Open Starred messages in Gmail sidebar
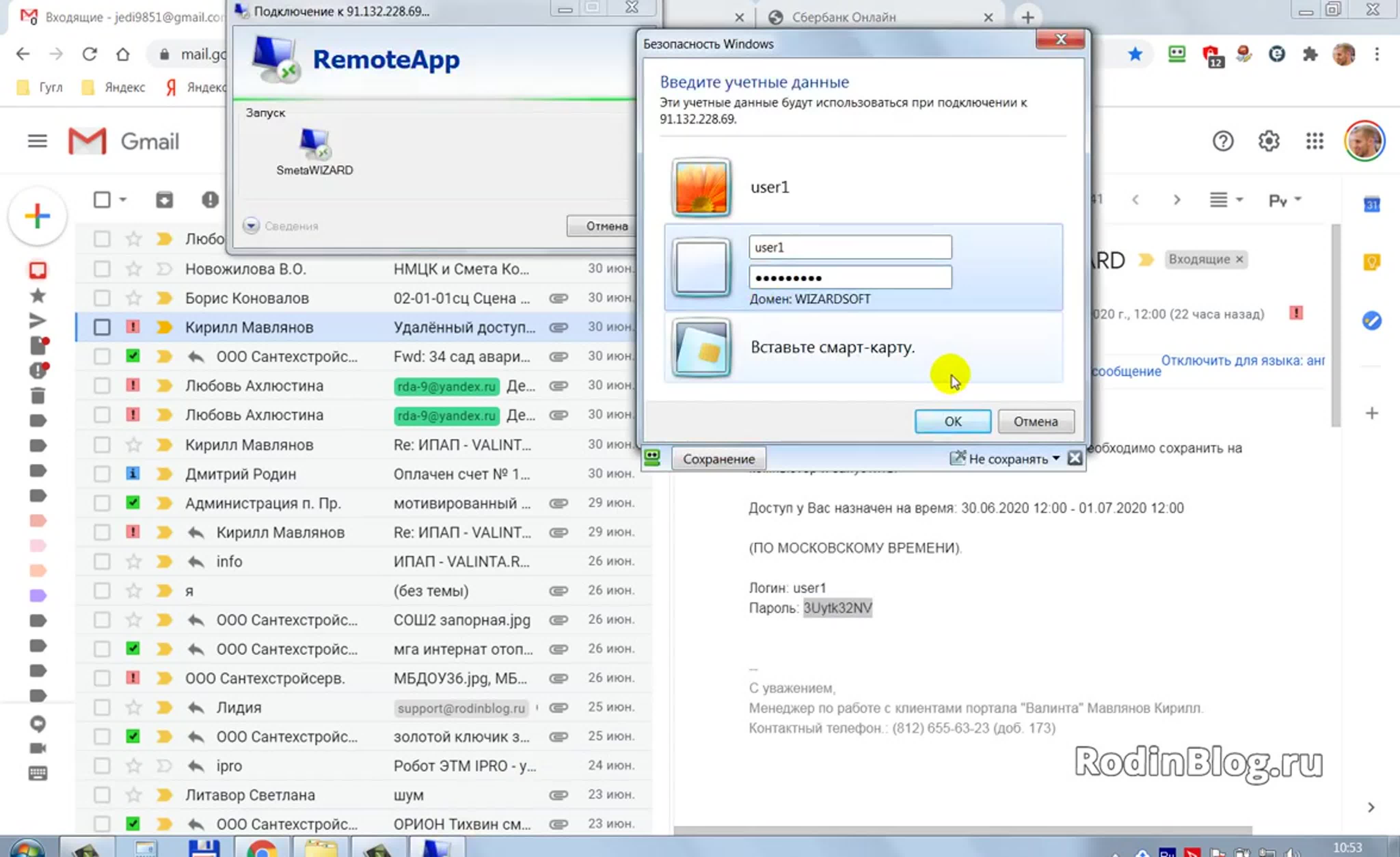Viewport: 1400px width, 857px height. (x=38, y=295)
